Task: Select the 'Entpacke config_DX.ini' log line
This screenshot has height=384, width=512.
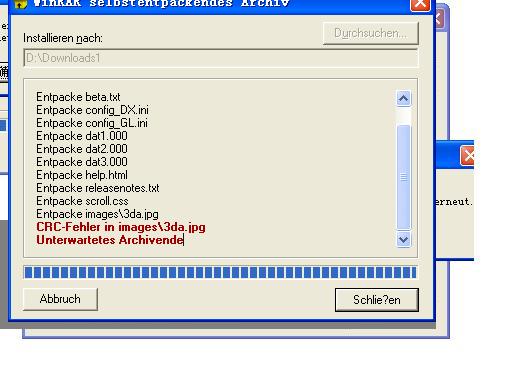Action: [x=92, y=110]
